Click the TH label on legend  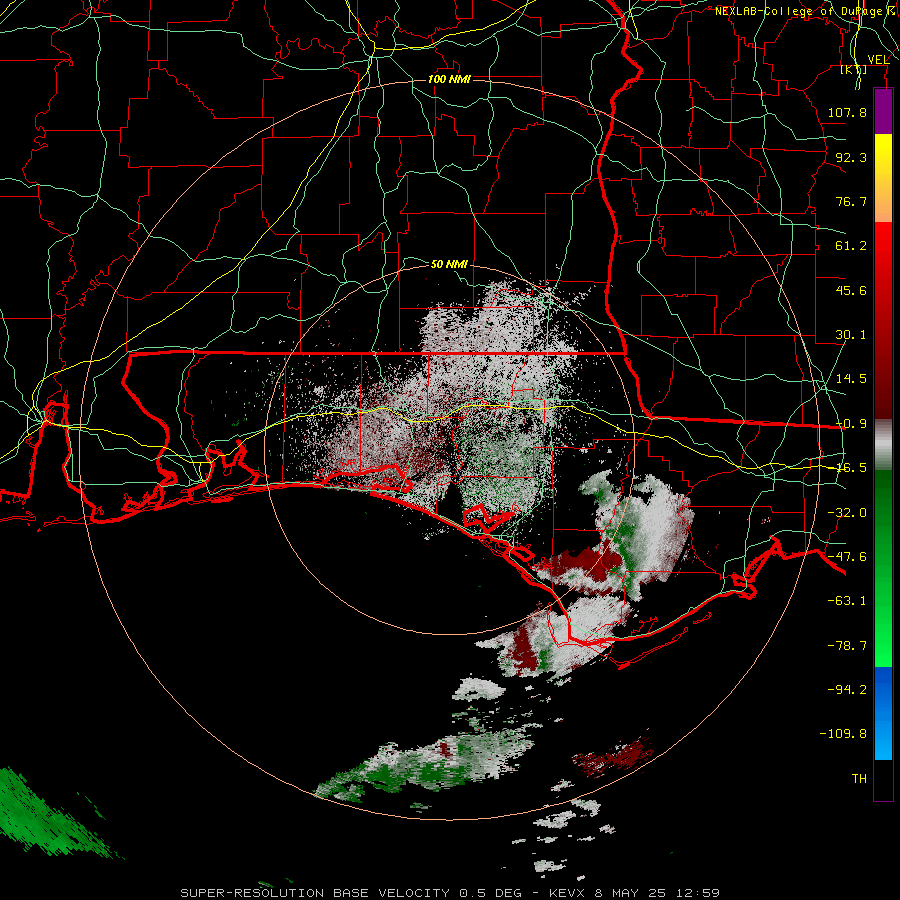pos(859,779)
